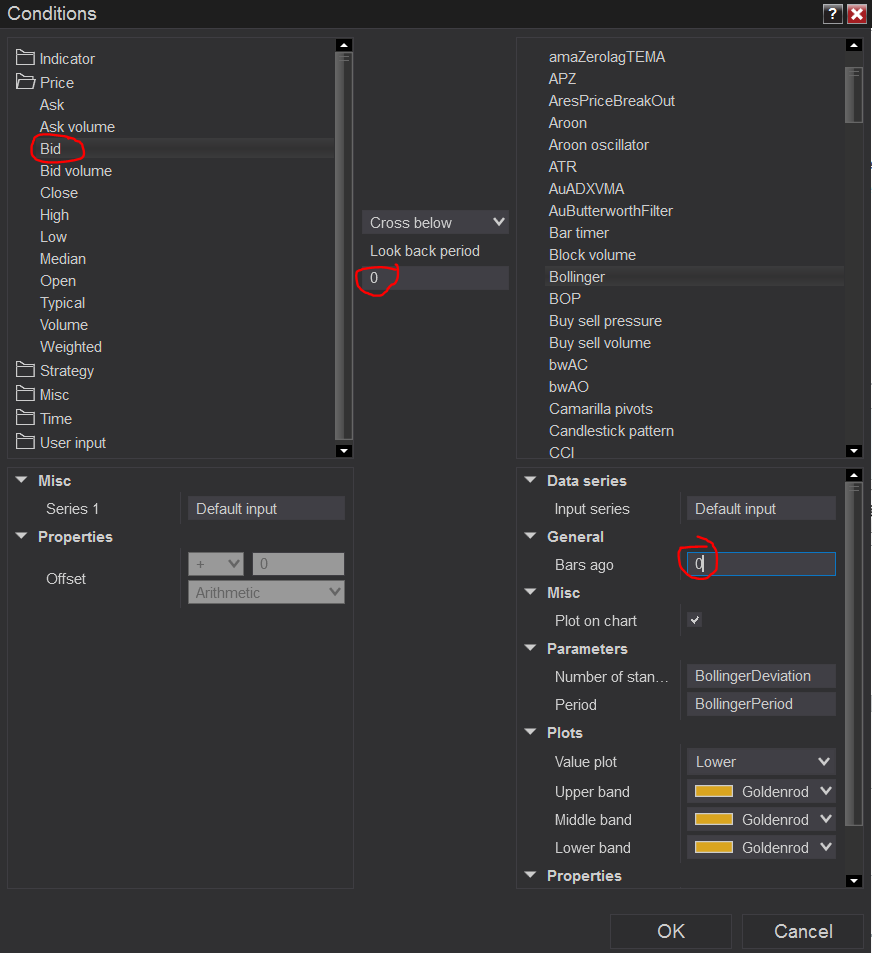Toggle the Plot on chart checkbox

click(x=695, y=620)
